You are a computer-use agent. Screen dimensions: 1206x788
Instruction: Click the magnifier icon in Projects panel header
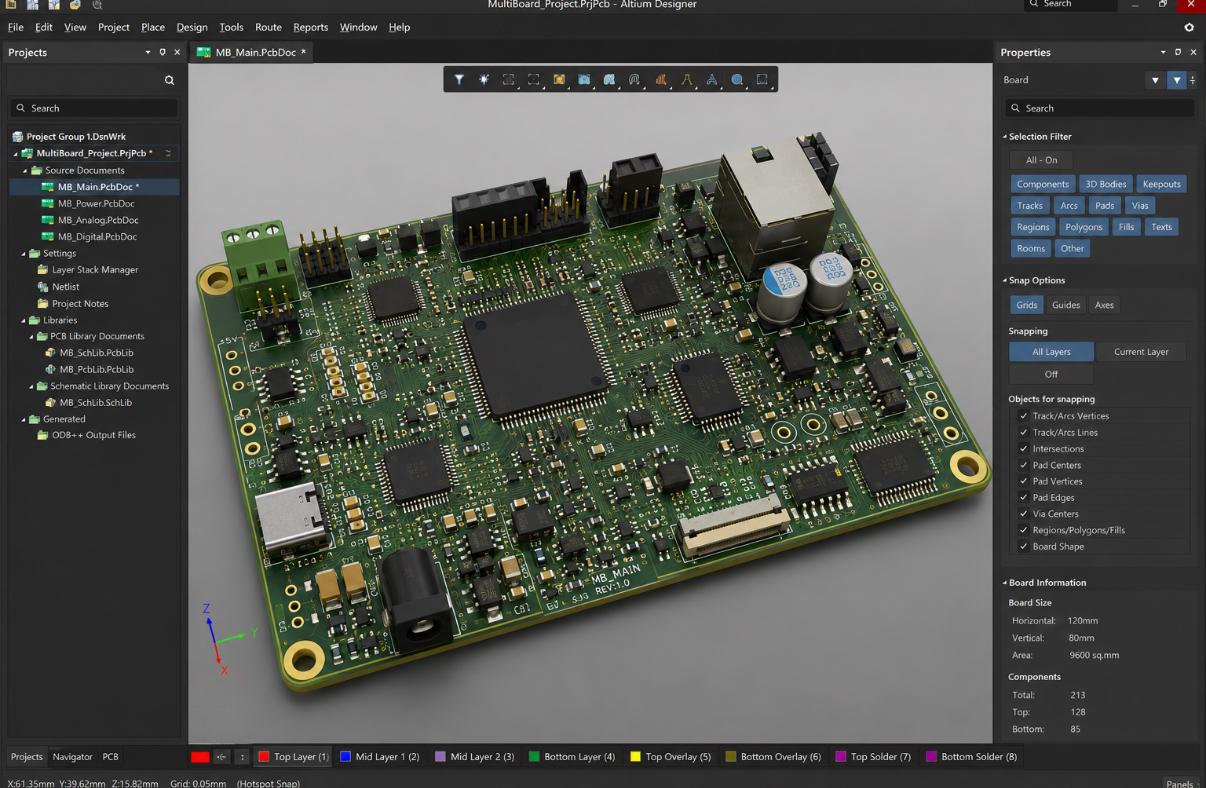169,80
